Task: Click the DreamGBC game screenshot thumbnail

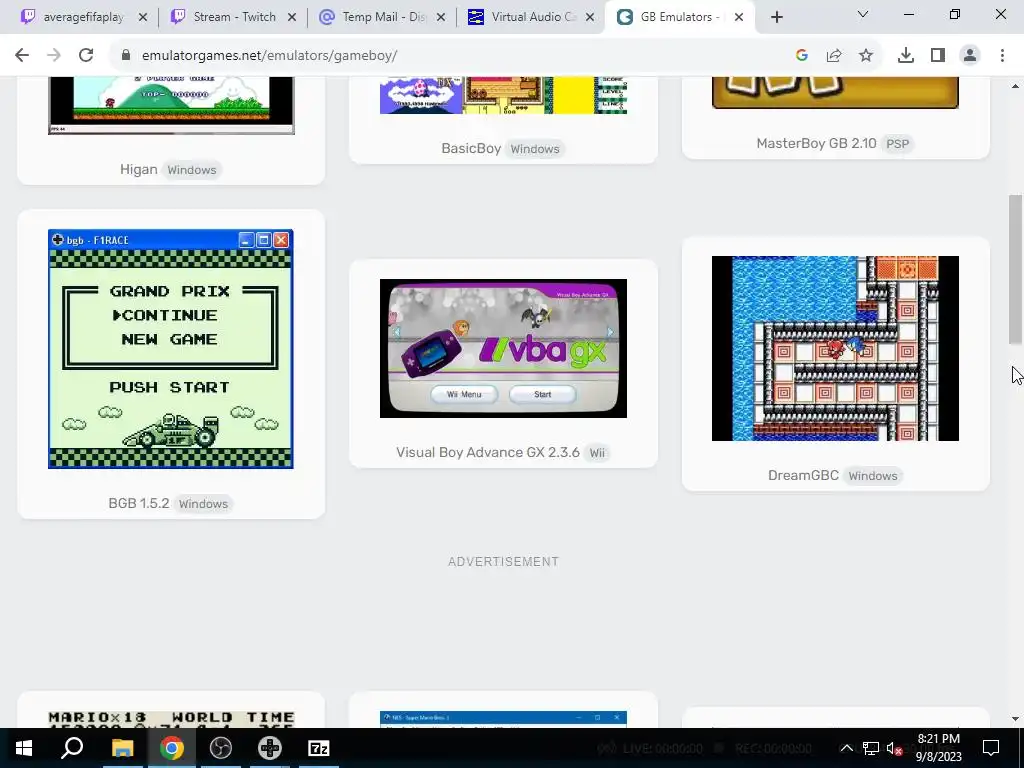Action: point(835,348)
